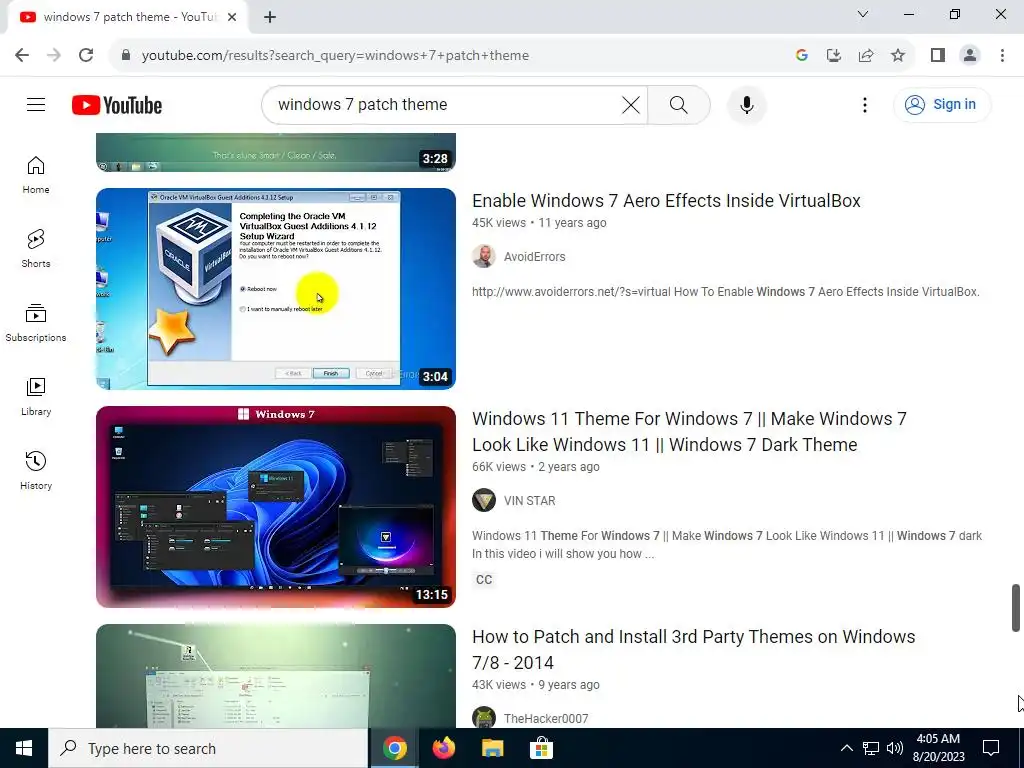Screen dimensions: 1024x768
Task: Open the Chrome profile avatar
Action: pos(970,56)
